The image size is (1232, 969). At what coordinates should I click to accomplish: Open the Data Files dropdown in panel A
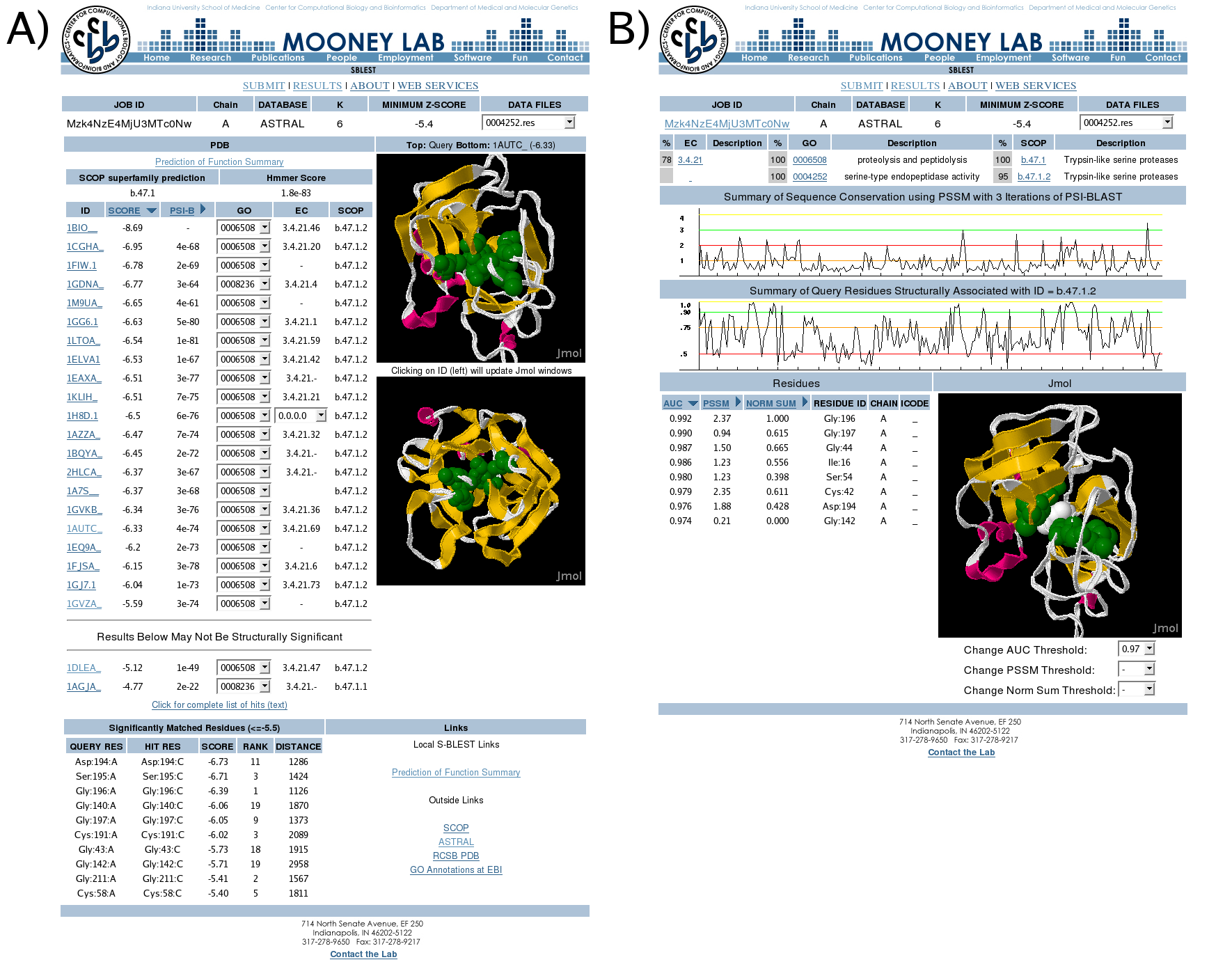529,123
